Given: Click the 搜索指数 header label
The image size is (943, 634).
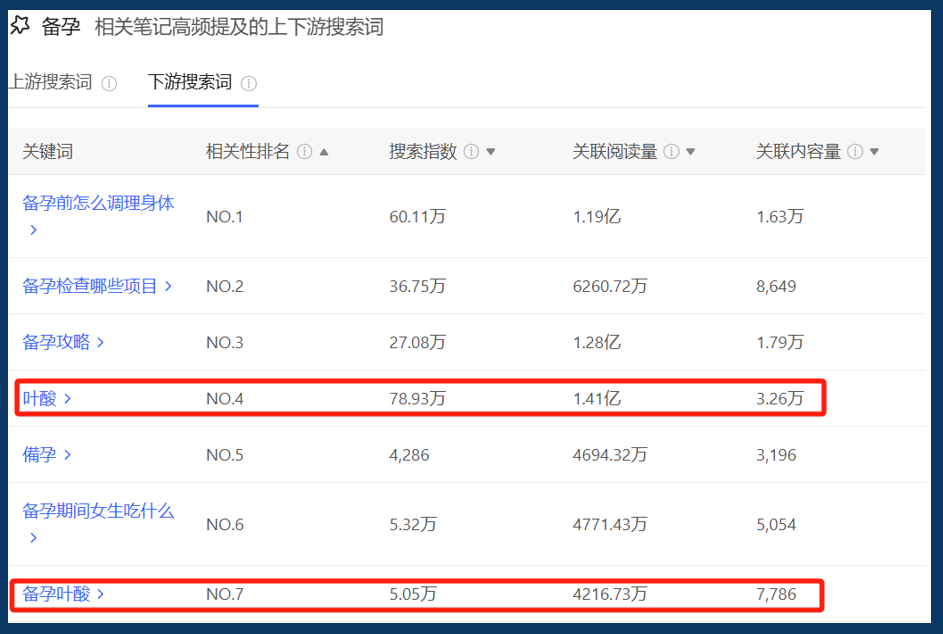Looking at the screenshot, I should tap(423, 152).
